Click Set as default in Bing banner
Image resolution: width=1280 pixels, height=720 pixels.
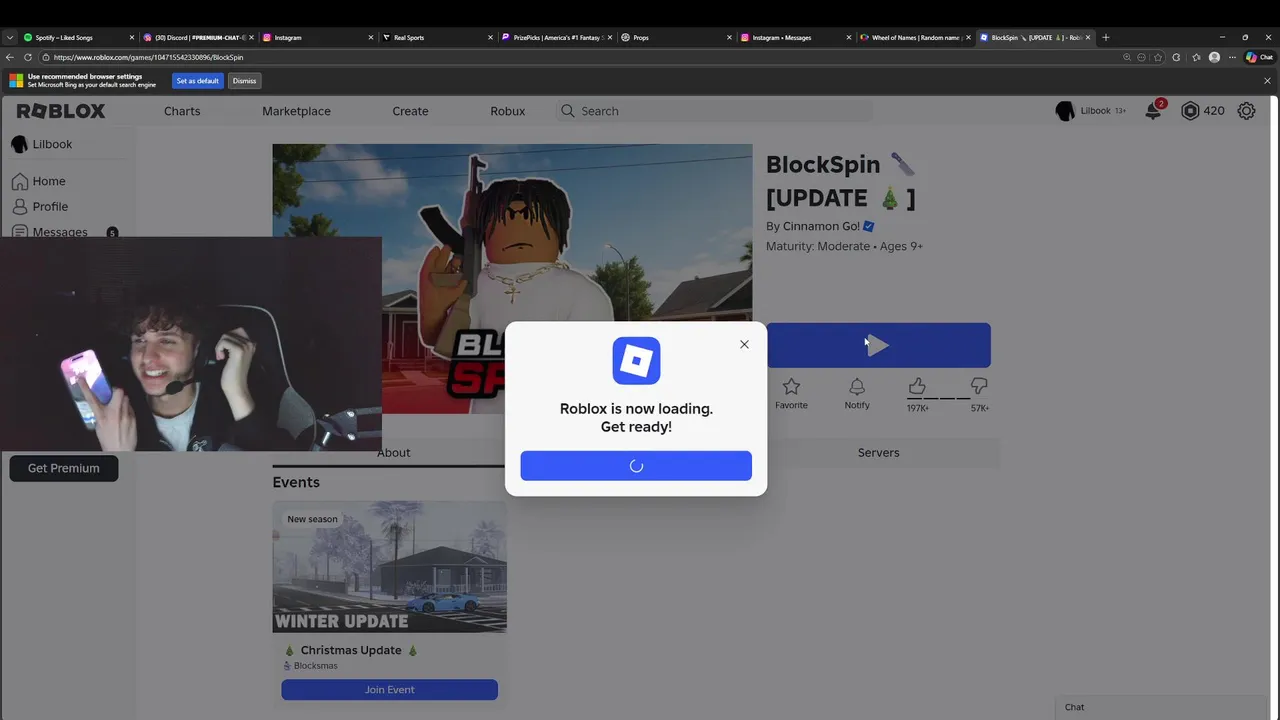198,81
